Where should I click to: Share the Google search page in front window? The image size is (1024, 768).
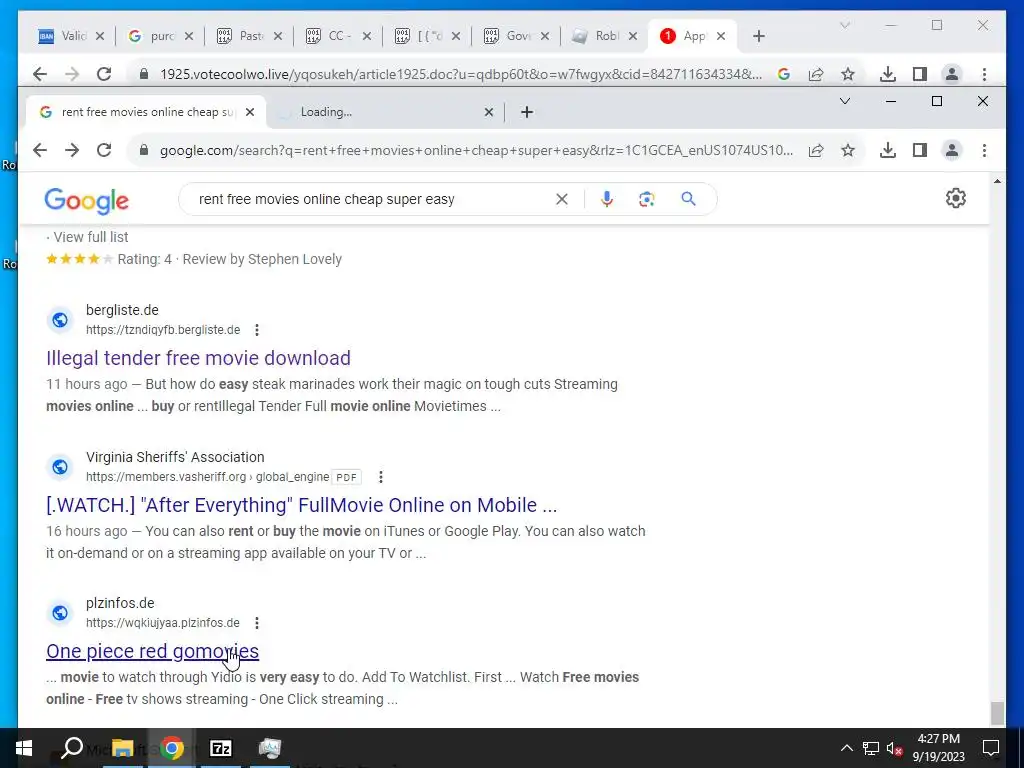[816, 150]
